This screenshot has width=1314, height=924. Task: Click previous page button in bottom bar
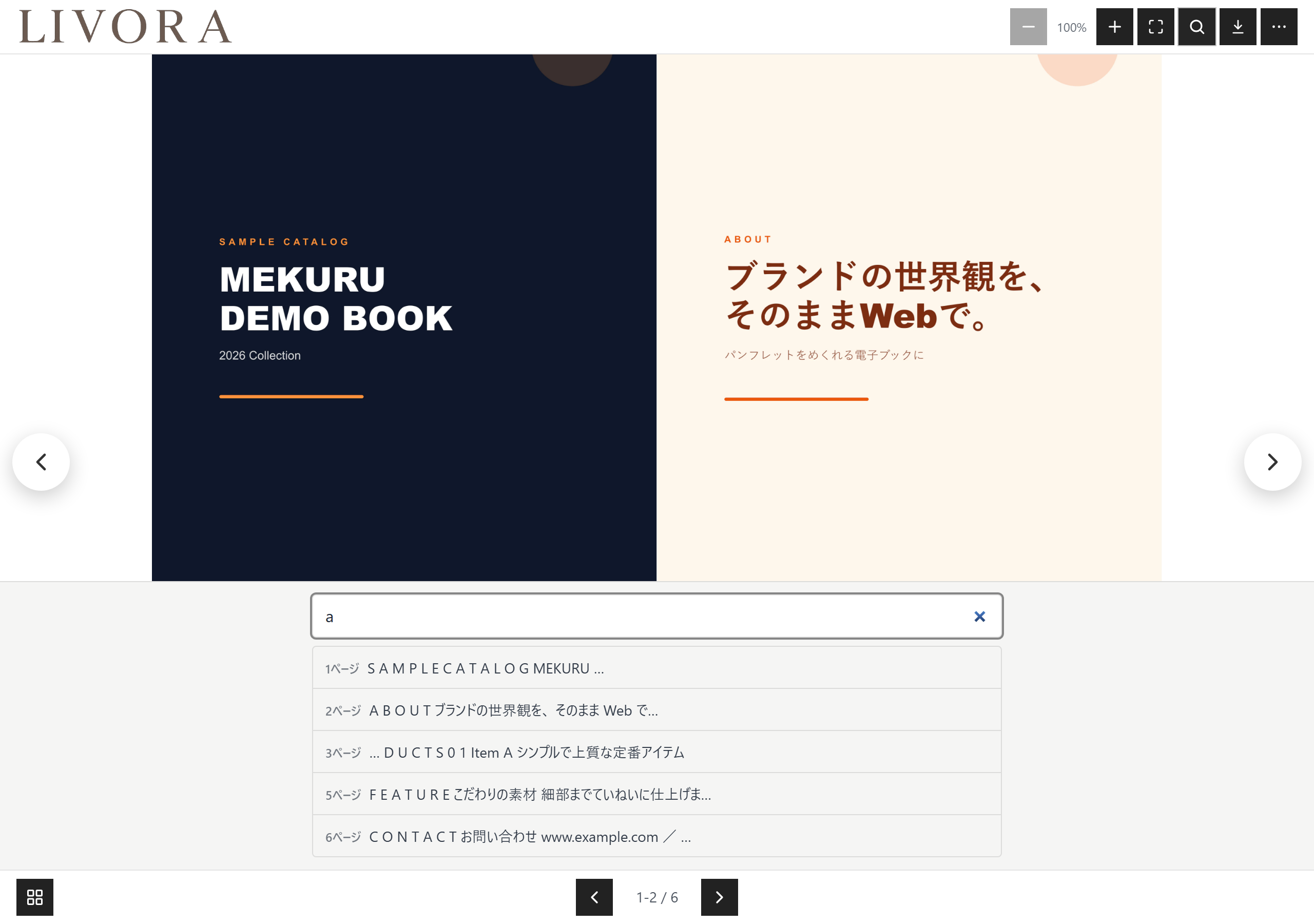[x=594, y=897]
